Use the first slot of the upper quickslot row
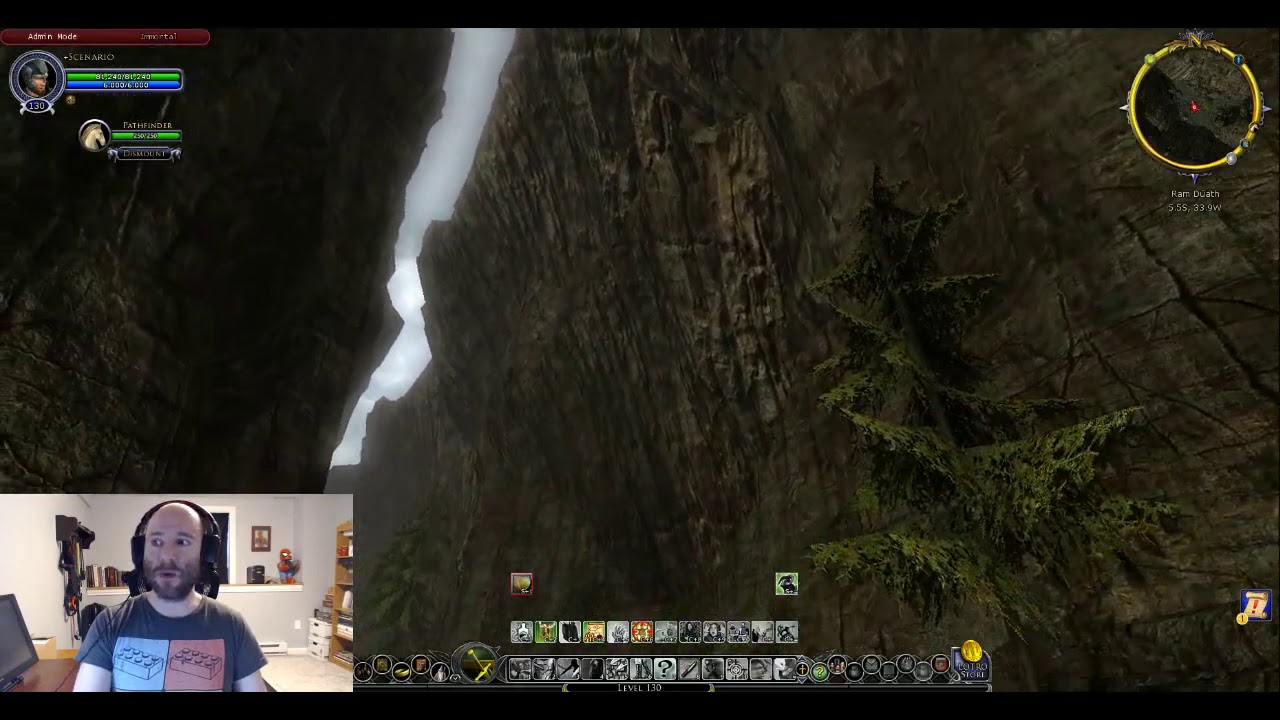 click(522, 631)
